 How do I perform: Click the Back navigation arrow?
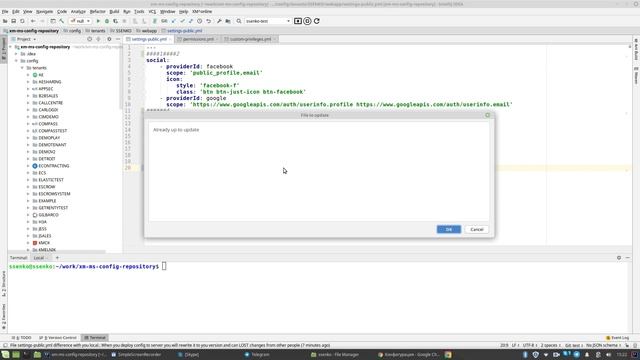pos(33,21)
